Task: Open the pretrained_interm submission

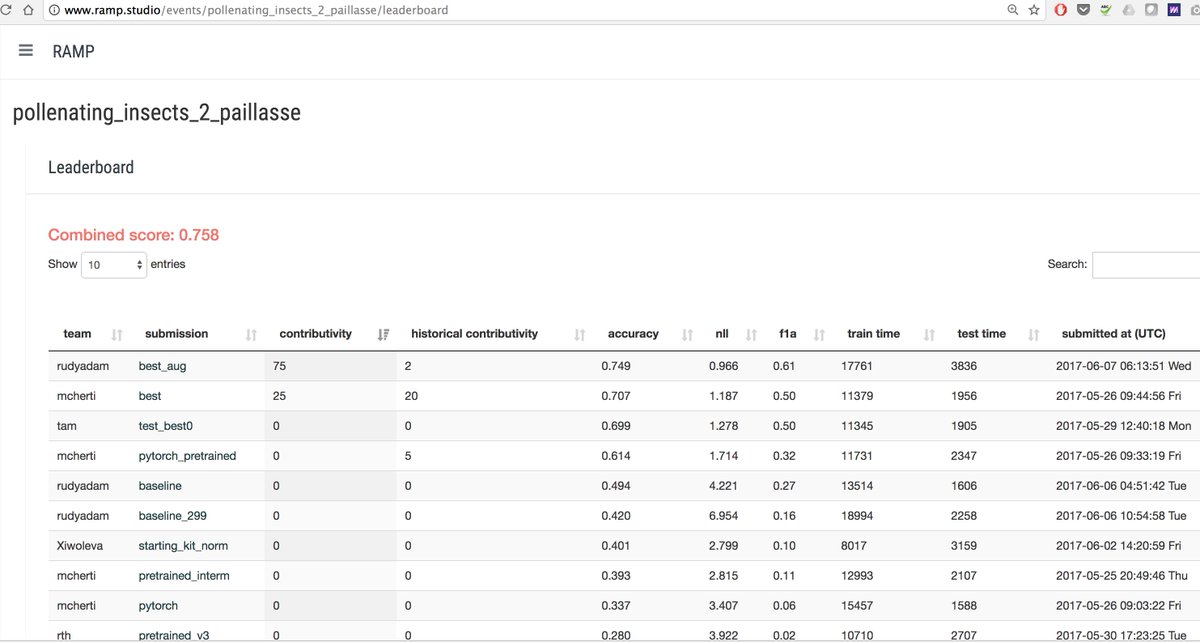Action: [184, 576]
